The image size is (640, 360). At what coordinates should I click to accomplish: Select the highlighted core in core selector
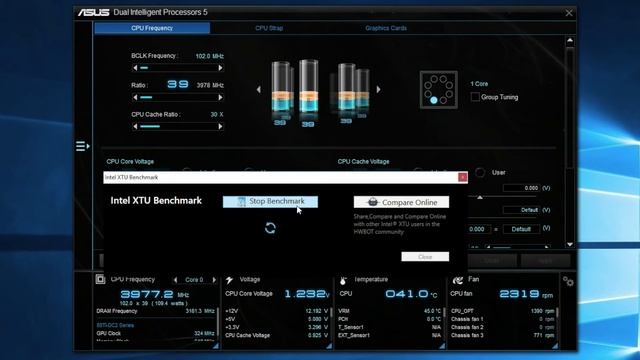pos(433,100)
